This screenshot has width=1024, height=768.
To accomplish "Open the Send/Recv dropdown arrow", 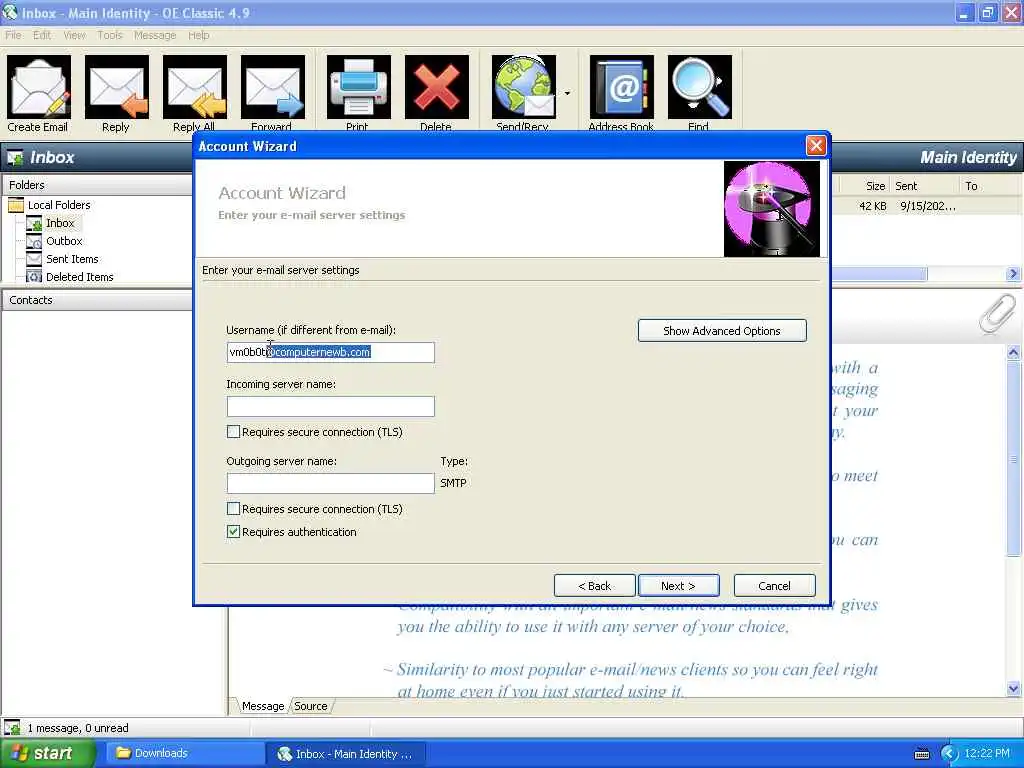I will 567,93.
